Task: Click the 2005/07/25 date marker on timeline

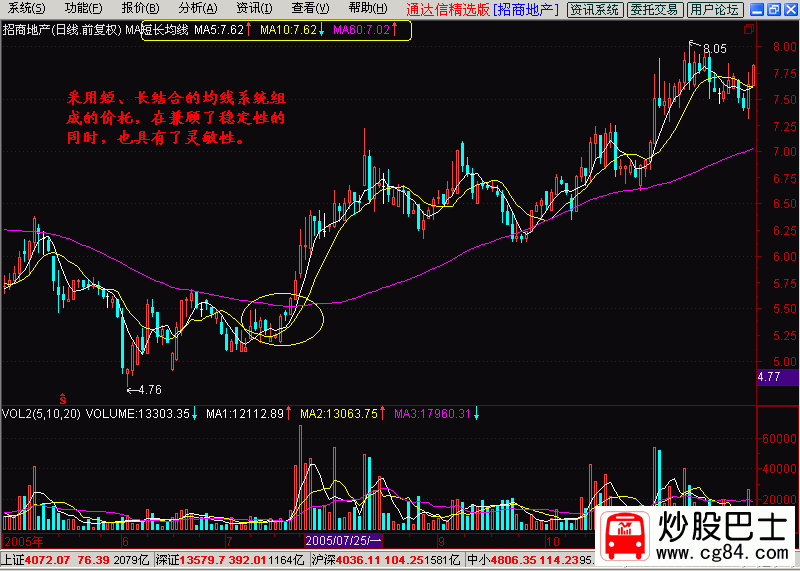Action: coord(343,539)
